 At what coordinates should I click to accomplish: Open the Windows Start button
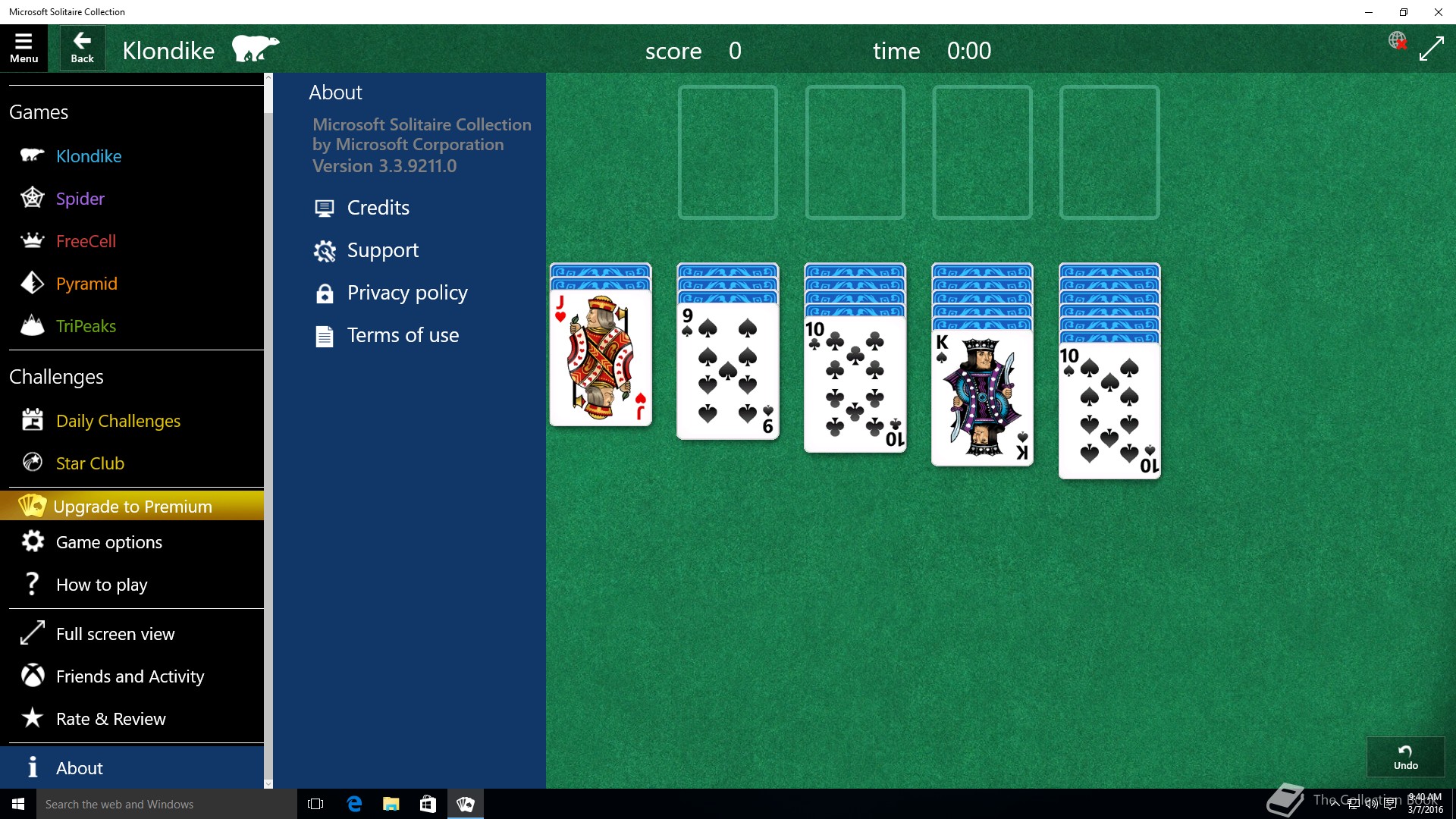[x=18, y=804]
